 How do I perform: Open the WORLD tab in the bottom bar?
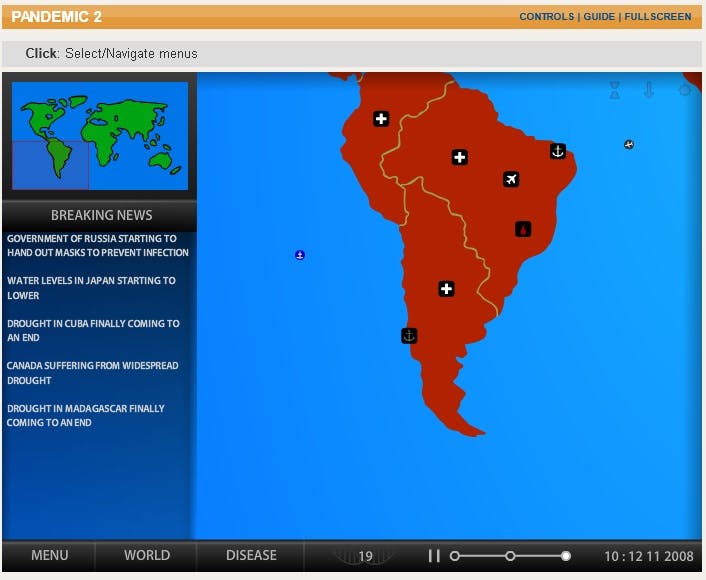click(x=147, y=555)
